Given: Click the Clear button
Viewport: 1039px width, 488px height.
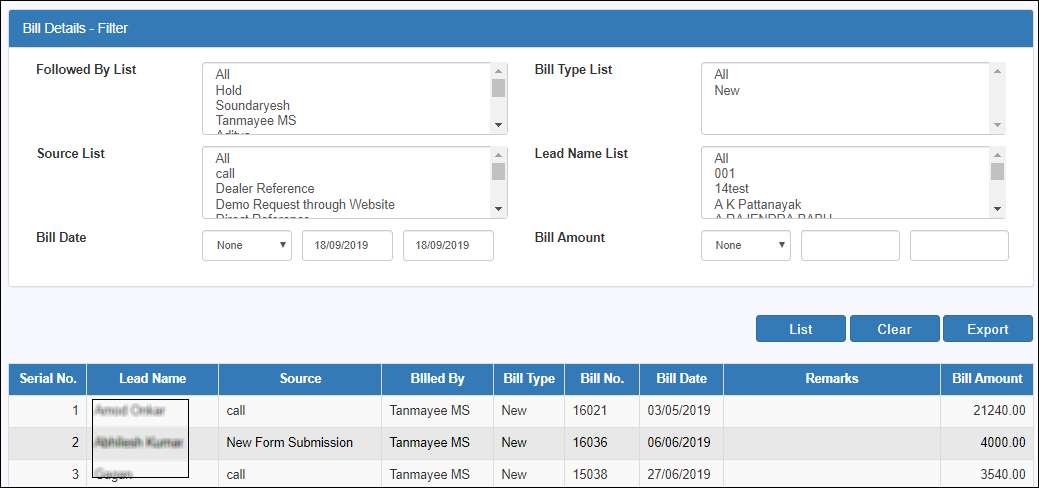Looking at the screenshot, I should pyautogui.click(x=895, y=329).
